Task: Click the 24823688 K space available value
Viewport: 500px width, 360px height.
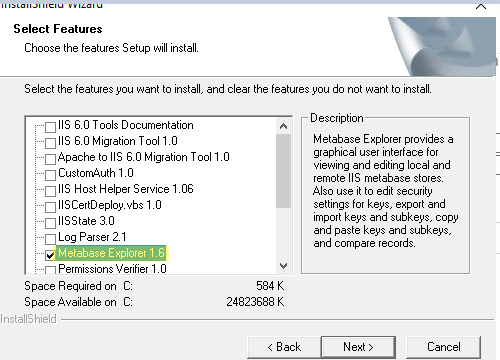Action: [255, 302]
